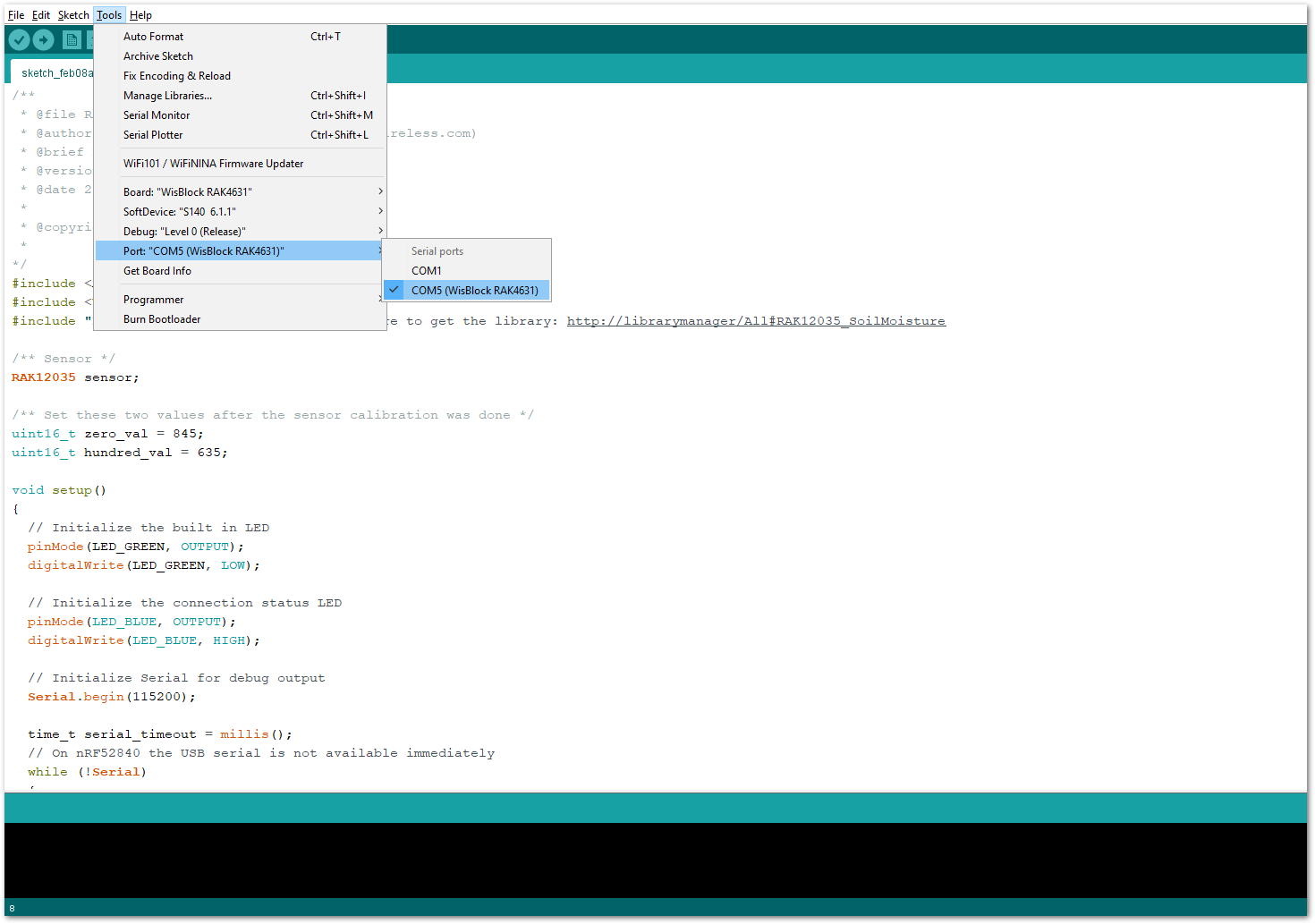1315x924 pixels.
Task: Click '// Initialize Serial for debug output' comment
Action: [x=176, y=678]
